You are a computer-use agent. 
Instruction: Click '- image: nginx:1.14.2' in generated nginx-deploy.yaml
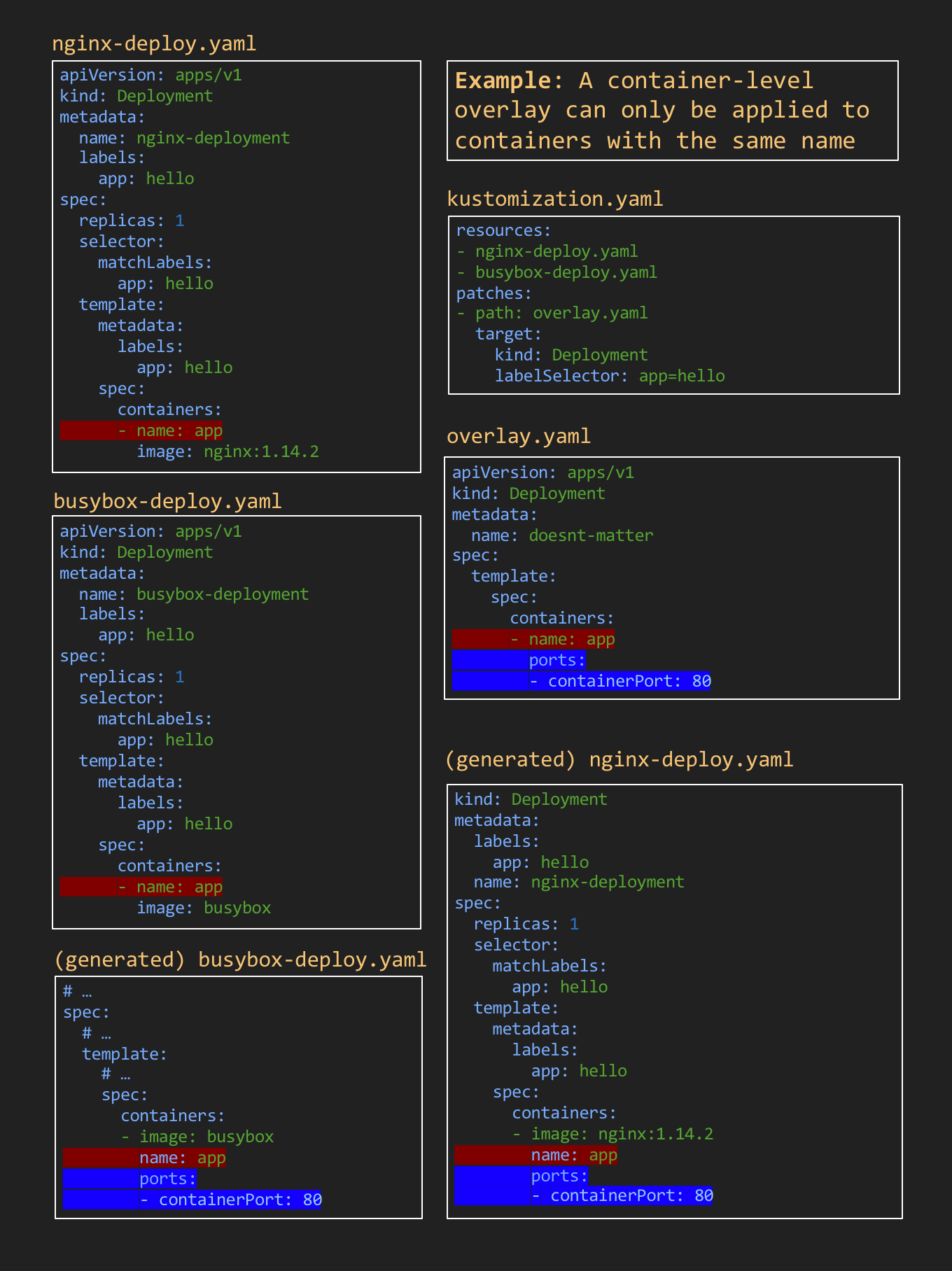click(612, 1134)
